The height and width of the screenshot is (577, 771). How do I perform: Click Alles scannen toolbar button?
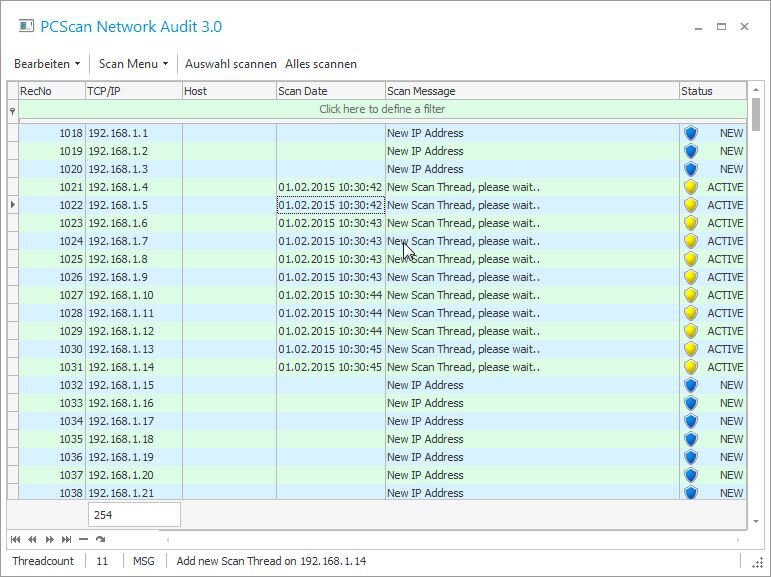(321, 64)
